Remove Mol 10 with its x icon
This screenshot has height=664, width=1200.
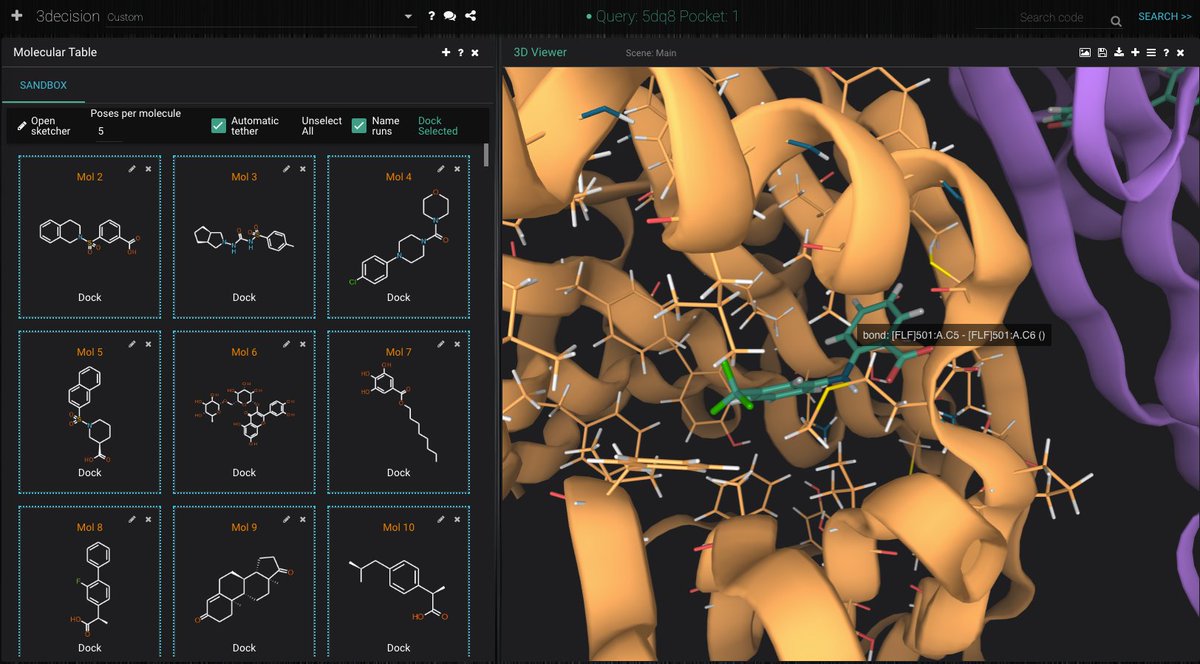coord(457,519)
